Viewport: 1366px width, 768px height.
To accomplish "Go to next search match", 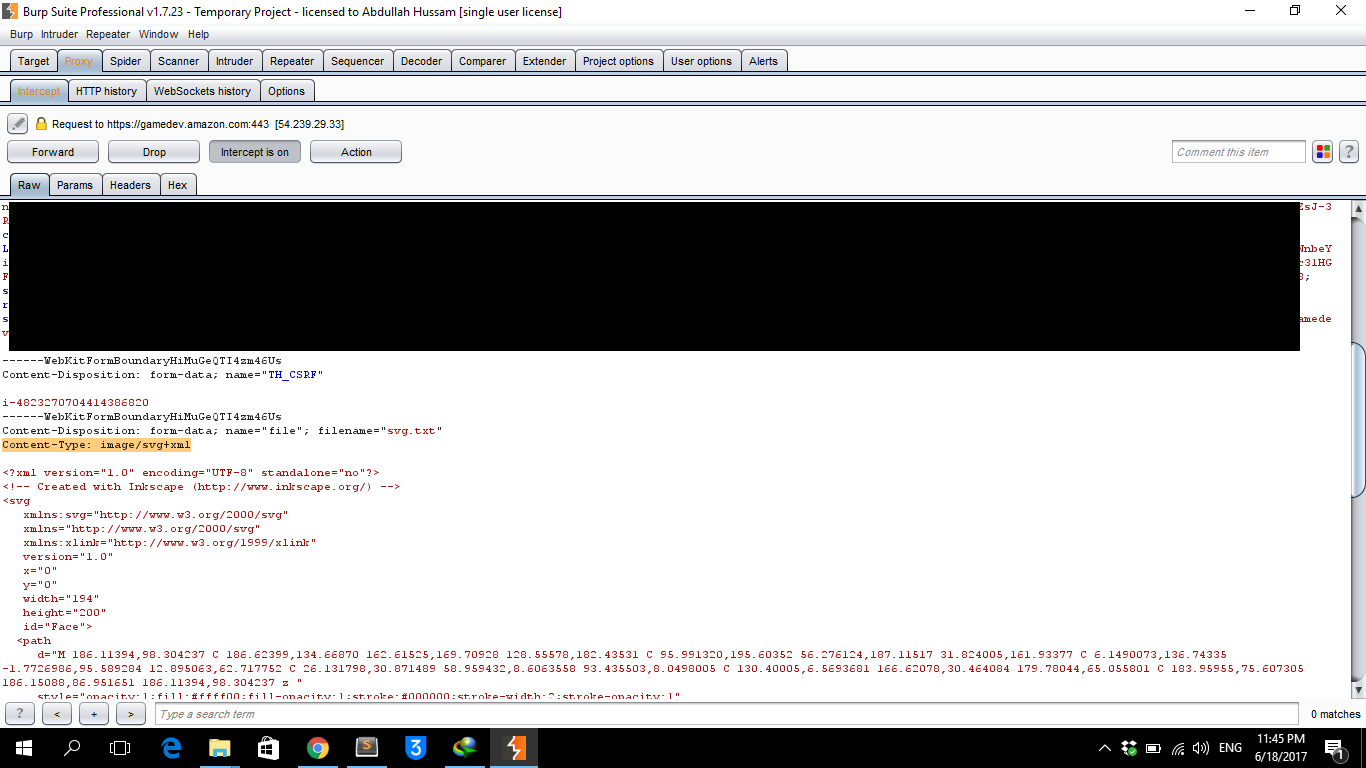I will coord(131,714).
